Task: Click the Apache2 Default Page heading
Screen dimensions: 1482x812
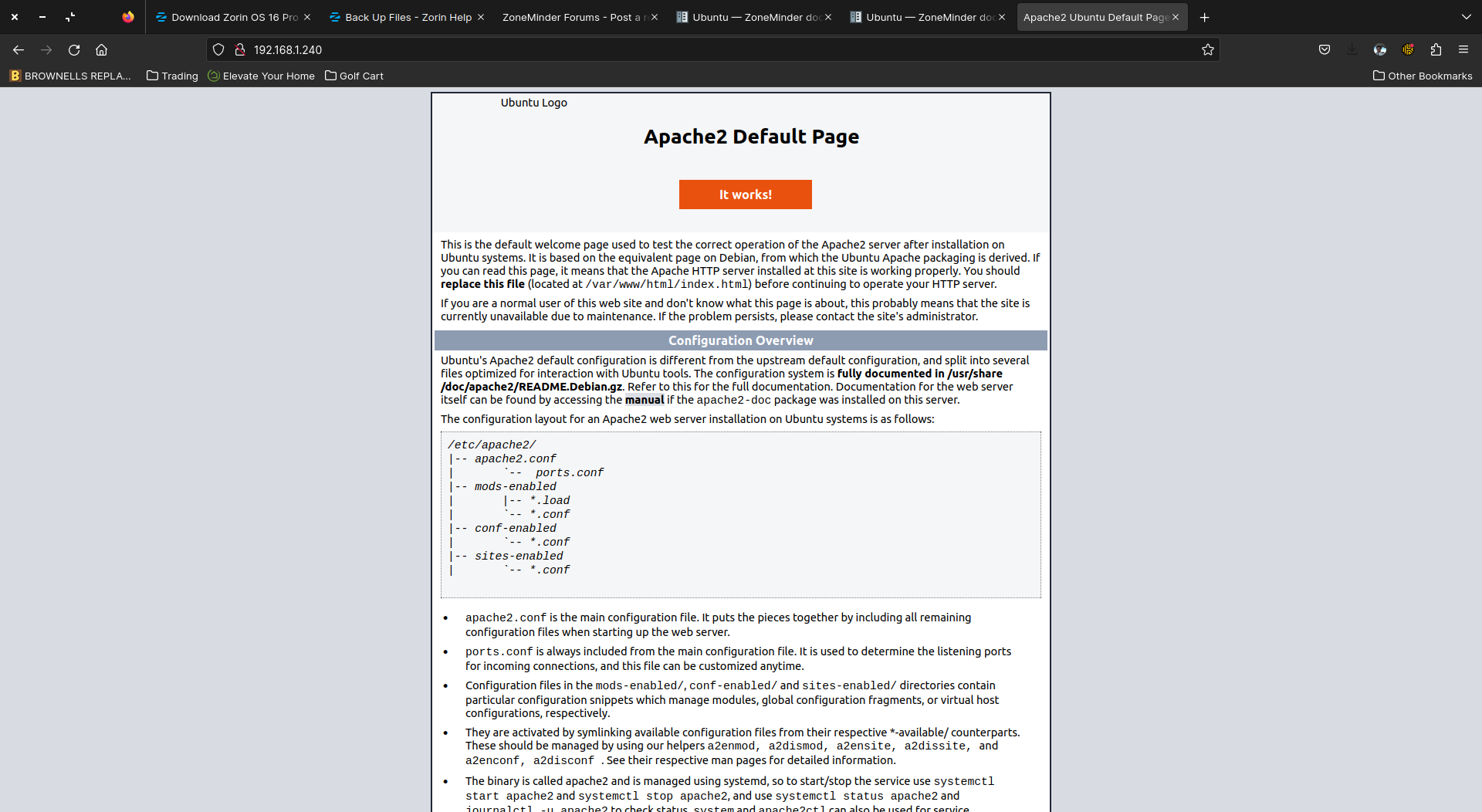Action: point(751,137)
